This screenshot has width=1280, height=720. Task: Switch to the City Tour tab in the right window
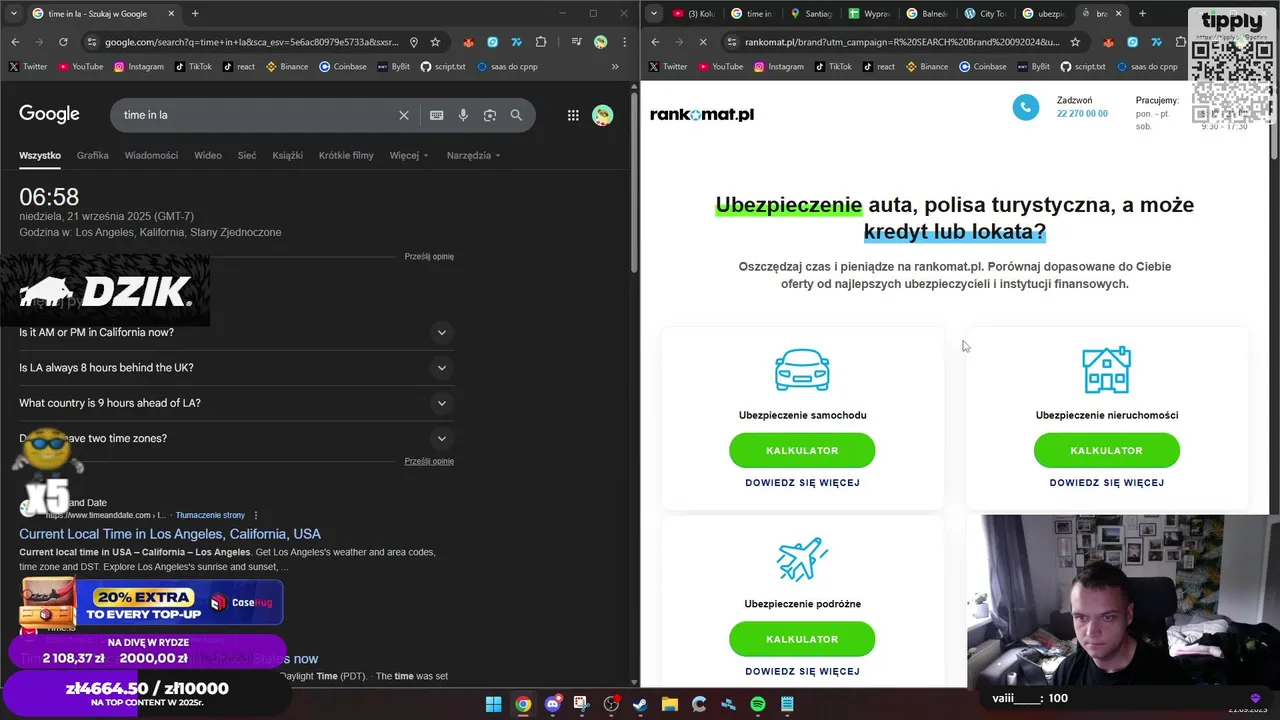pos(985,13)
